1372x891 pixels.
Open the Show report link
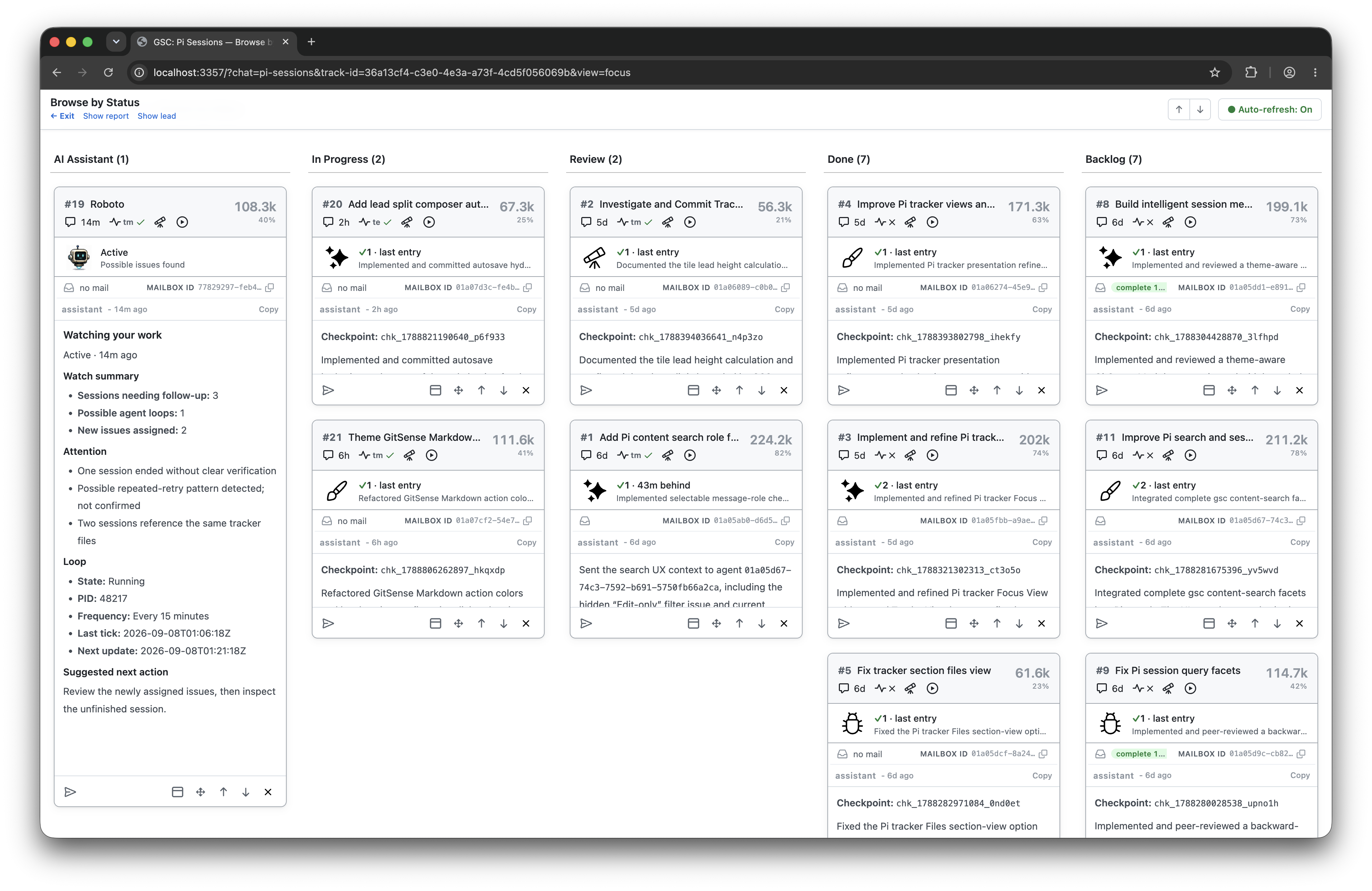pos(106,116)
